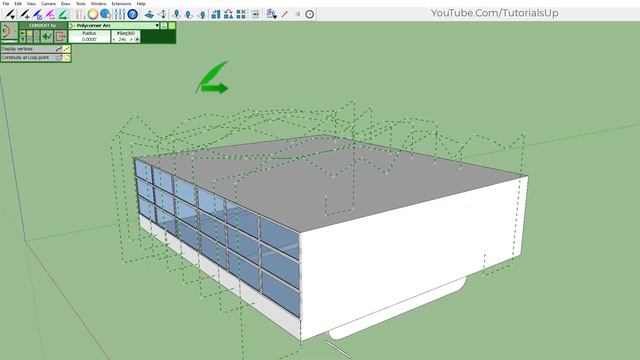Click the circle target icon
Screen dimensions: 640x360
click(310, 15)
